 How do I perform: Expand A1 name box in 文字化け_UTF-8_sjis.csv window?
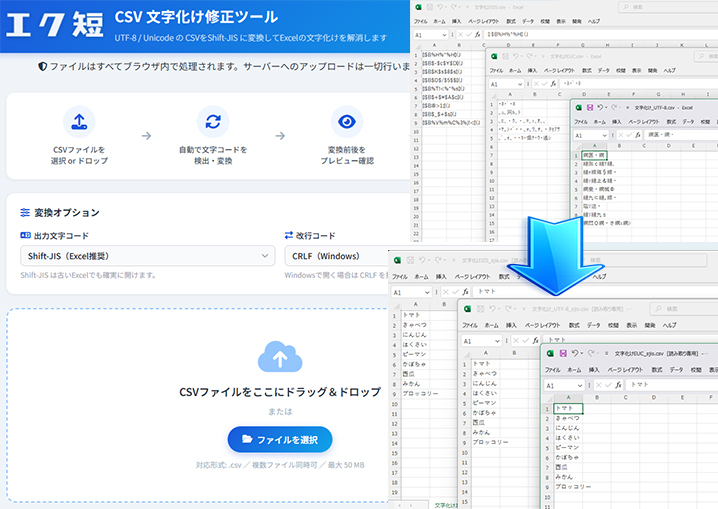pyautogui.click(x=497, y=341)
